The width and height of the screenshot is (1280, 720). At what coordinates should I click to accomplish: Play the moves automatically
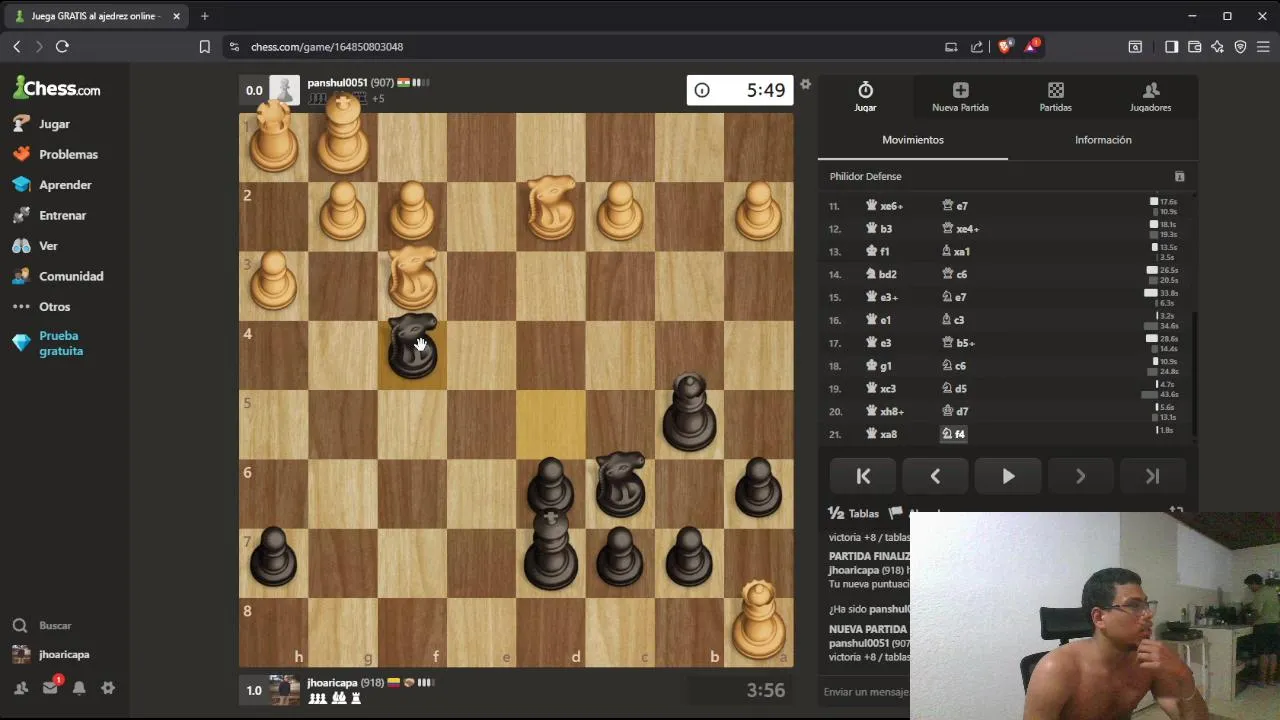coord(1008,477)
